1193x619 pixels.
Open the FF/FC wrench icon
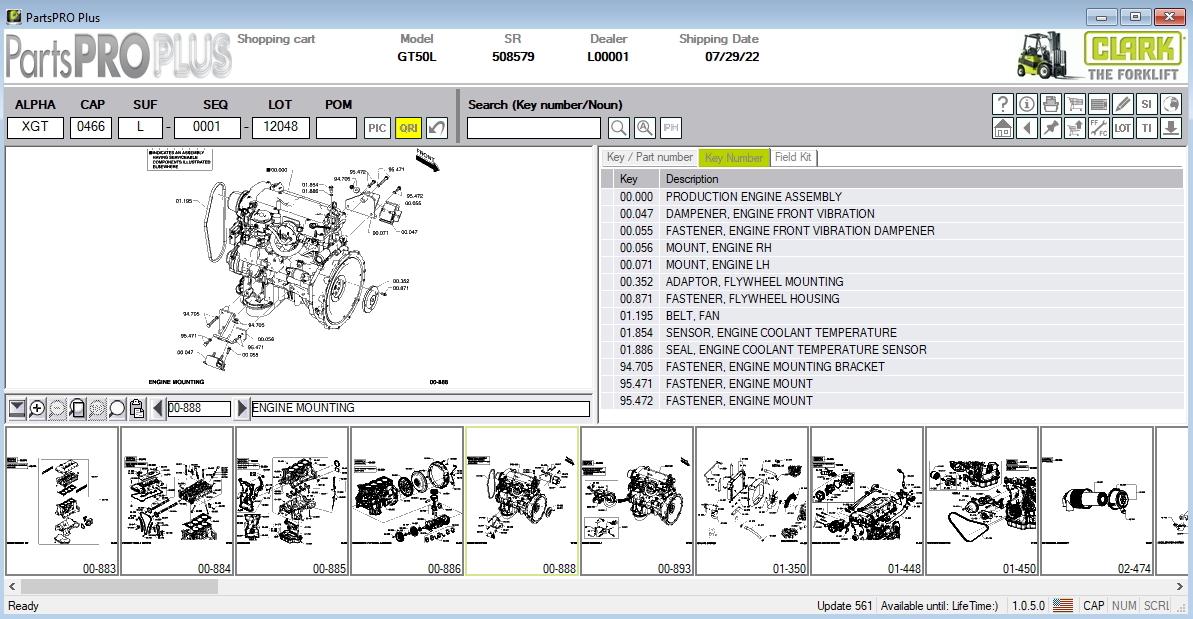1099,128
